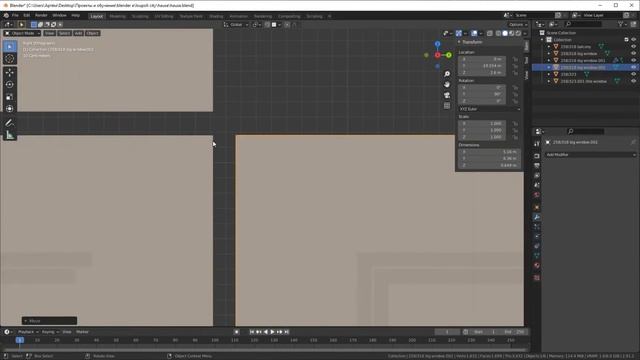This screenshot has width=640, height=360.
Task: Click the zoom view magnifier icon
Action: (x=447, y=74)
